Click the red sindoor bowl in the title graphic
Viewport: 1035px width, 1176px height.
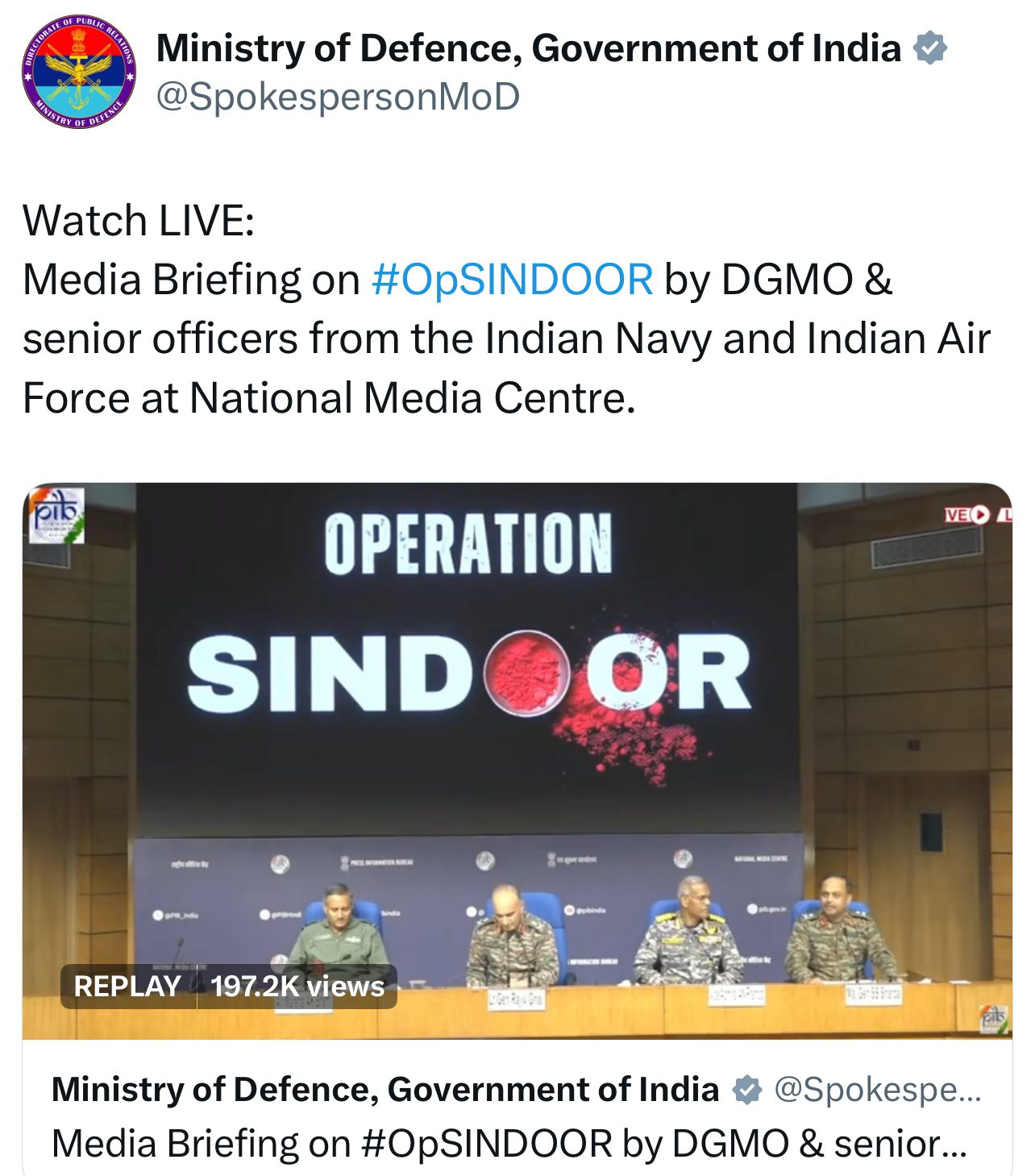click(x=526, y=672)
